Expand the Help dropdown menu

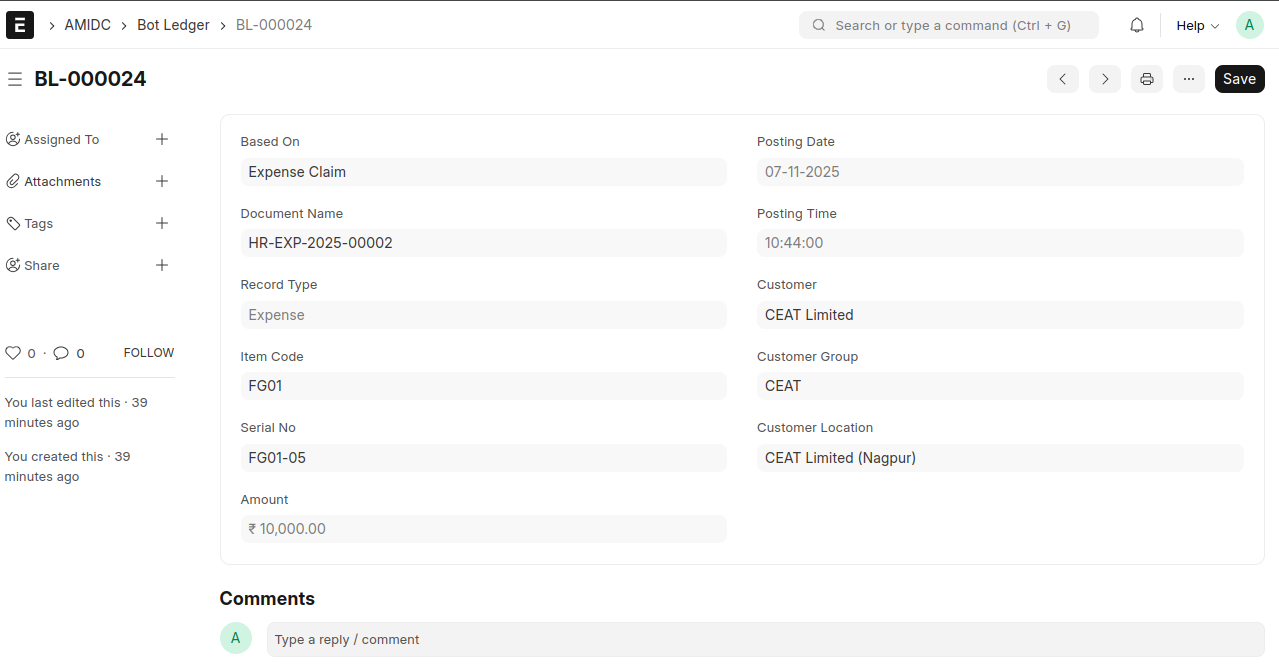1197,25
